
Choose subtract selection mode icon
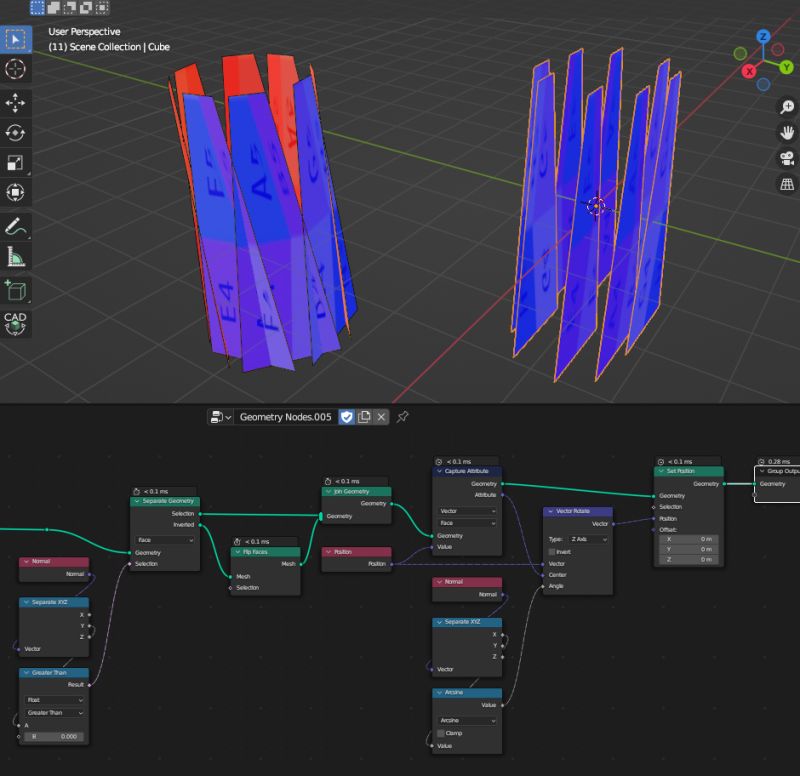[70, 7]
